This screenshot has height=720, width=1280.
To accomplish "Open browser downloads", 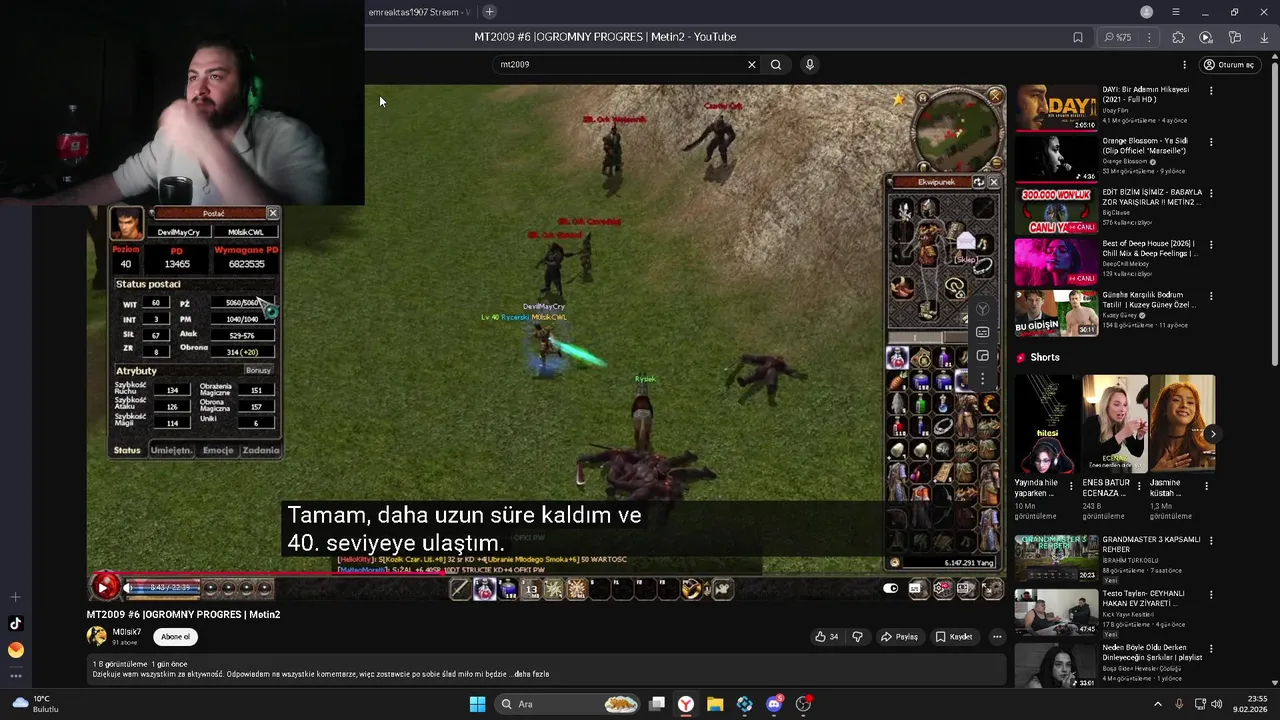I will pyautogui.click(x=1264, y=37).
